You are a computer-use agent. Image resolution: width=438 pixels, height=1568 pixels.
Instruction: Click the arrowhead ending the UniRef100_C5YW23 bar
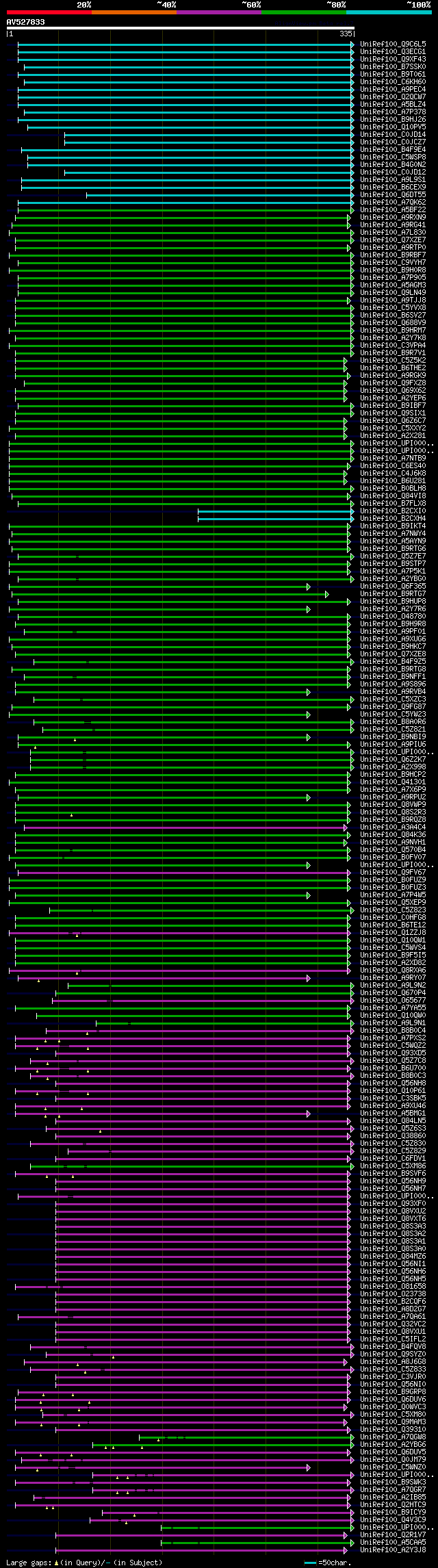pyautogui.click(x=309, y=715)
